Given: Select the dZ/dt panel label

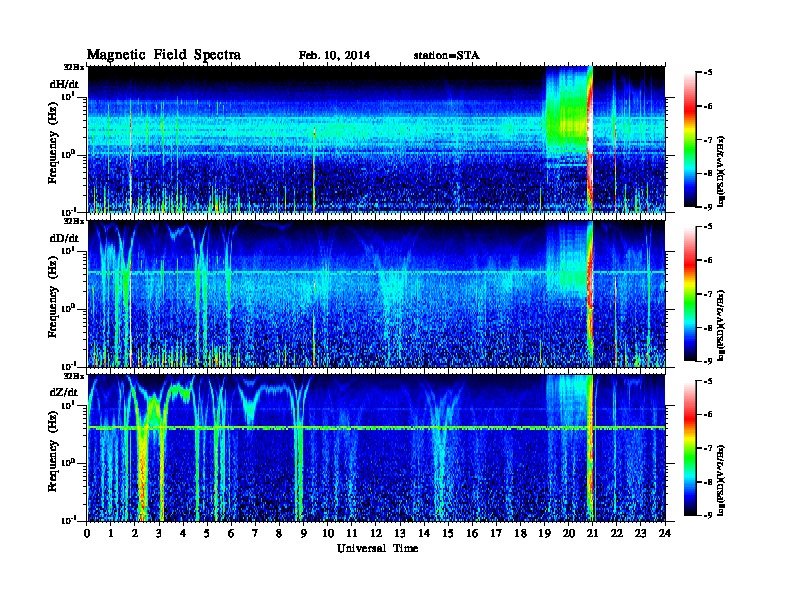Looking at the screenshot, I should [x=64, y=392].
